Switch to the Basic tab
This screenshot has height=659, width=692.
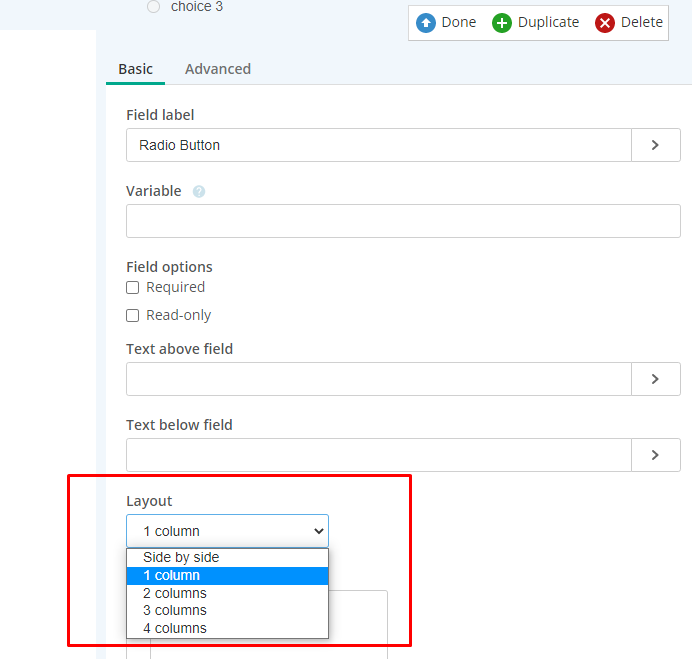(x=136, y=69)
